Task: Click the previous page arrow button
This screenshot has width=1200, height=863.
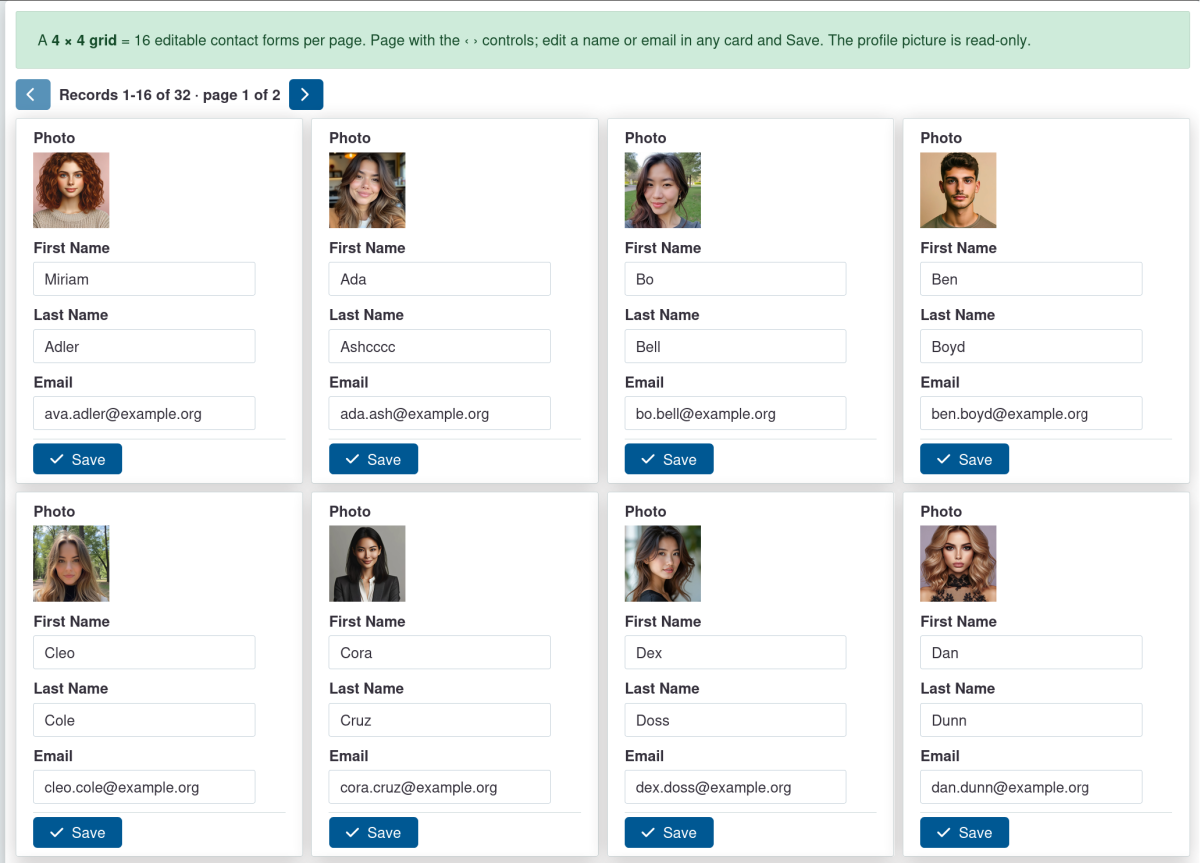Action: [33, 95]
